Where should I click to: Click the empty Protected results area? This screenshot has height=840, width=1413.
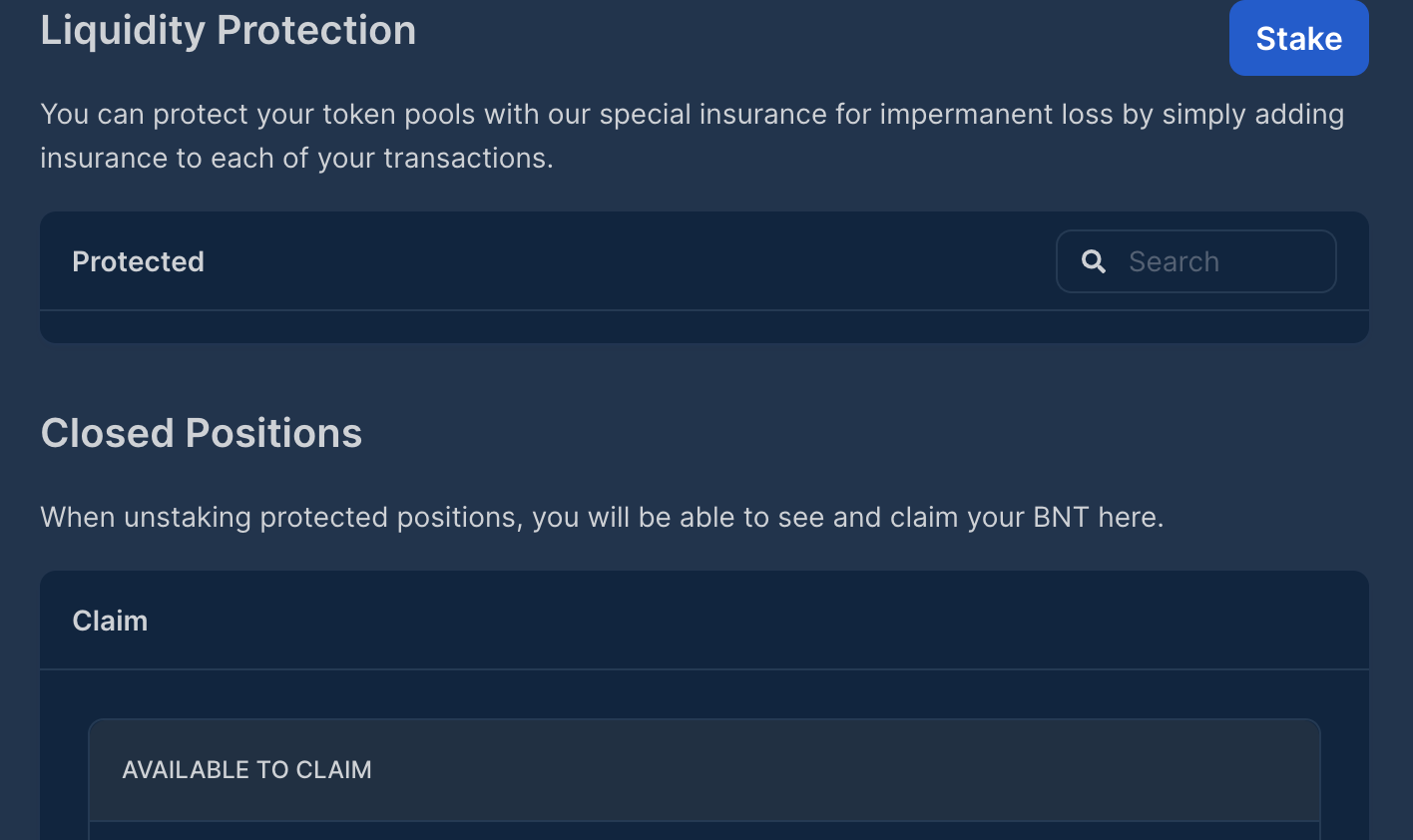[x=704, y=325]
